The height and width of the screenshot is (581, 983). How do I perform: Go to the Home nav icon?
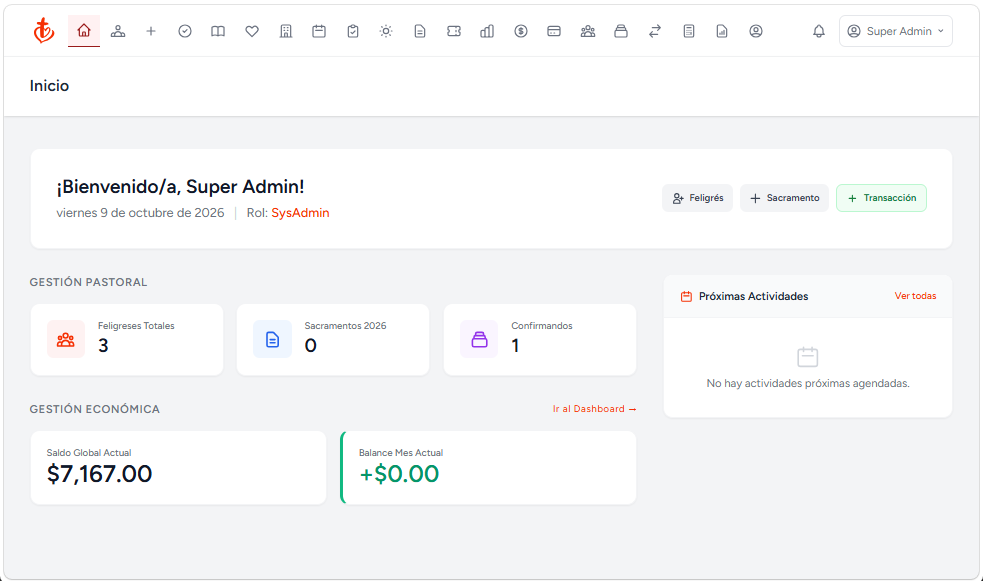coord(84,31)
